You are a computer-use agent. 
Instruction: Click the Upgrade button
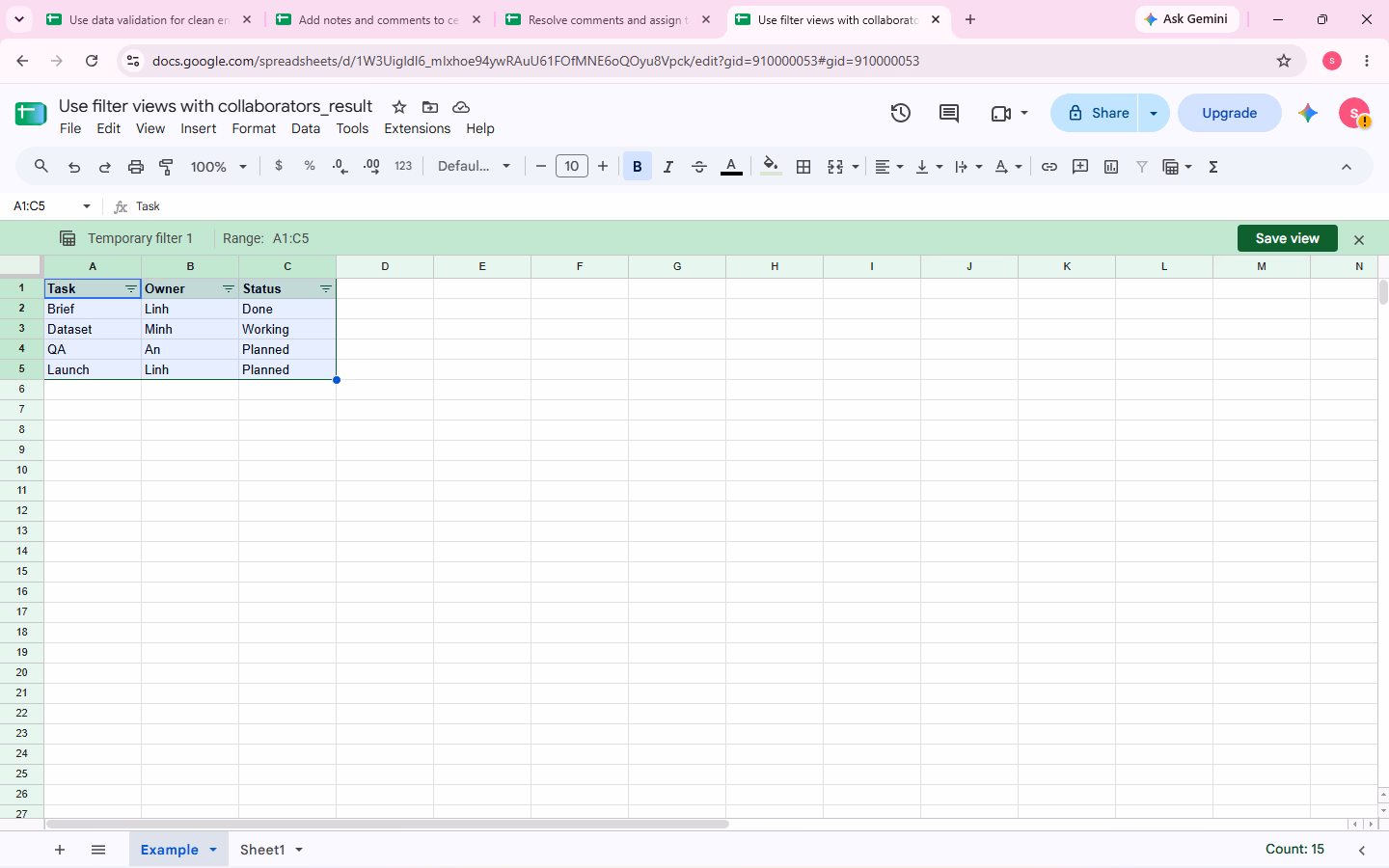click(x=1230, y=113)
